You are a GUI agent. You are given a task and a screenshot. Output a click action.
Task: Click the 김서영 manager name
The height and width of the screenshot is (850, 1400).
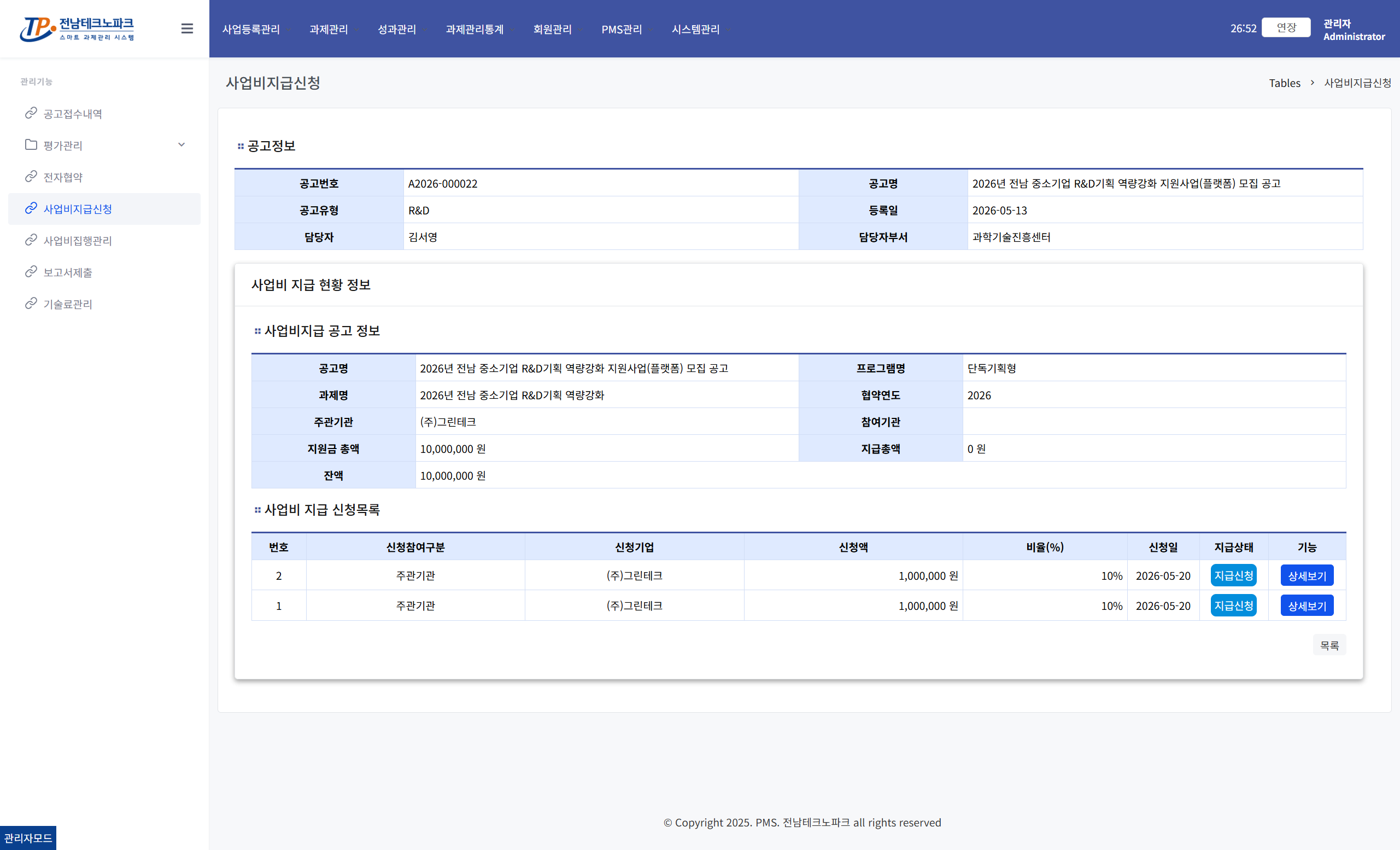click(x=423, y=237)
